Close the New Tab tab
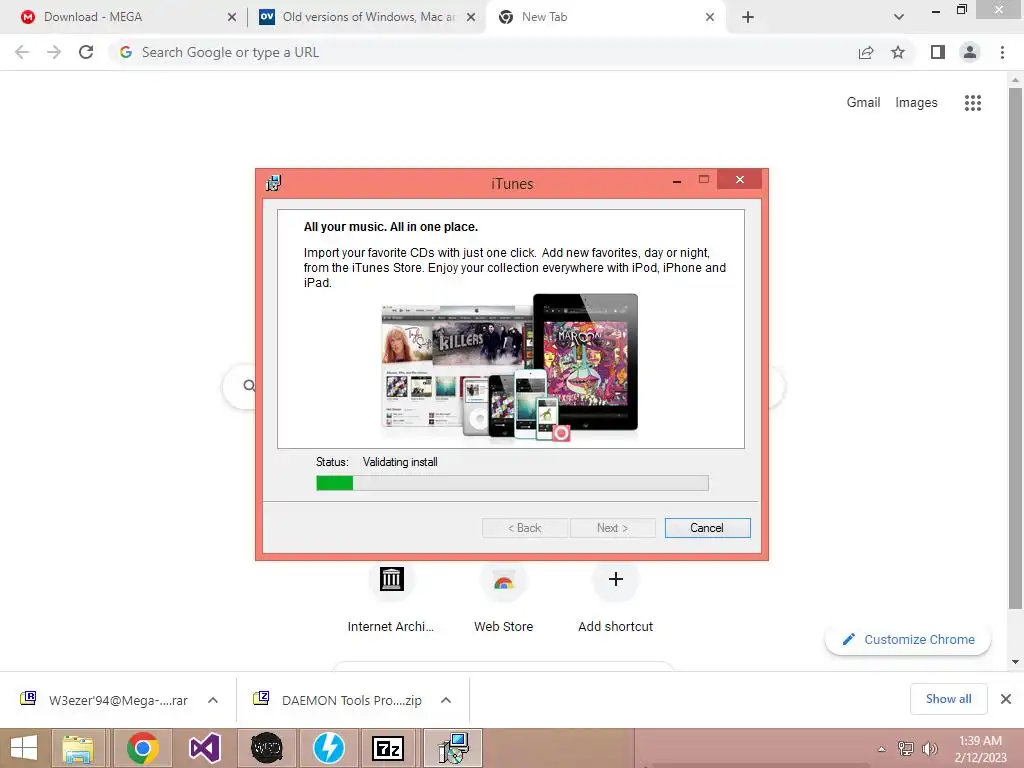The width and height of the screenshot is (1024, 768). click(x=710, y=17)
